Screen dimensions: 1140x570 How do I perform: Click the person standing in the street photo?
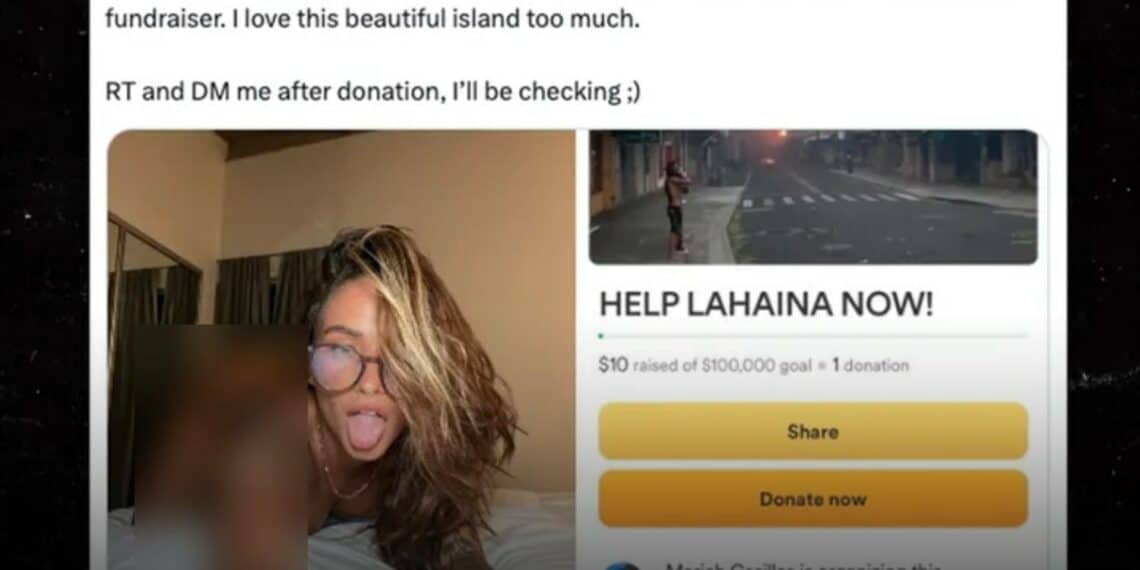tap(677, 206)
